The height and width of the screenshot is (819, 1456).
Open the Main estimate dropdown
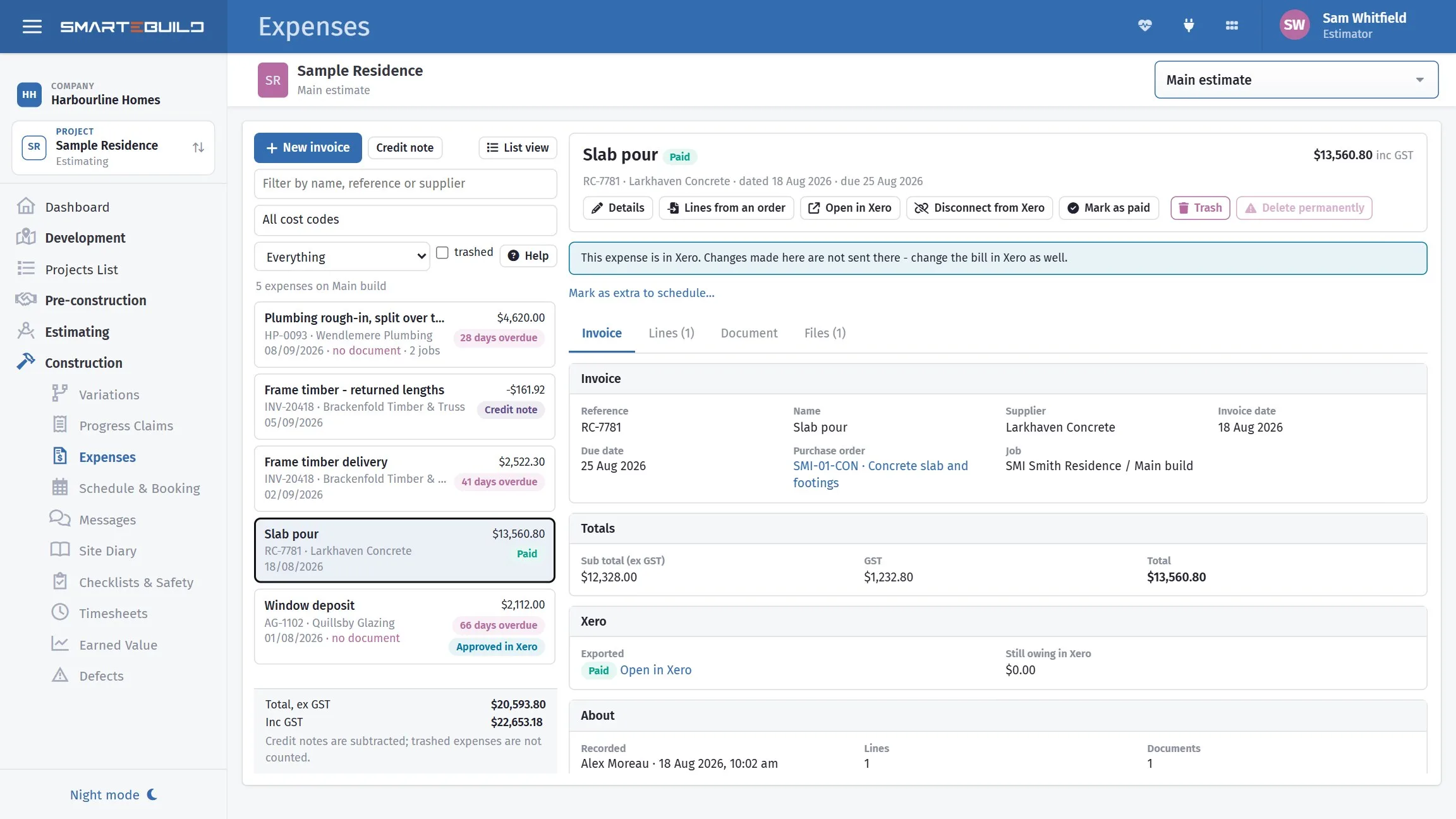point(1296,80)
